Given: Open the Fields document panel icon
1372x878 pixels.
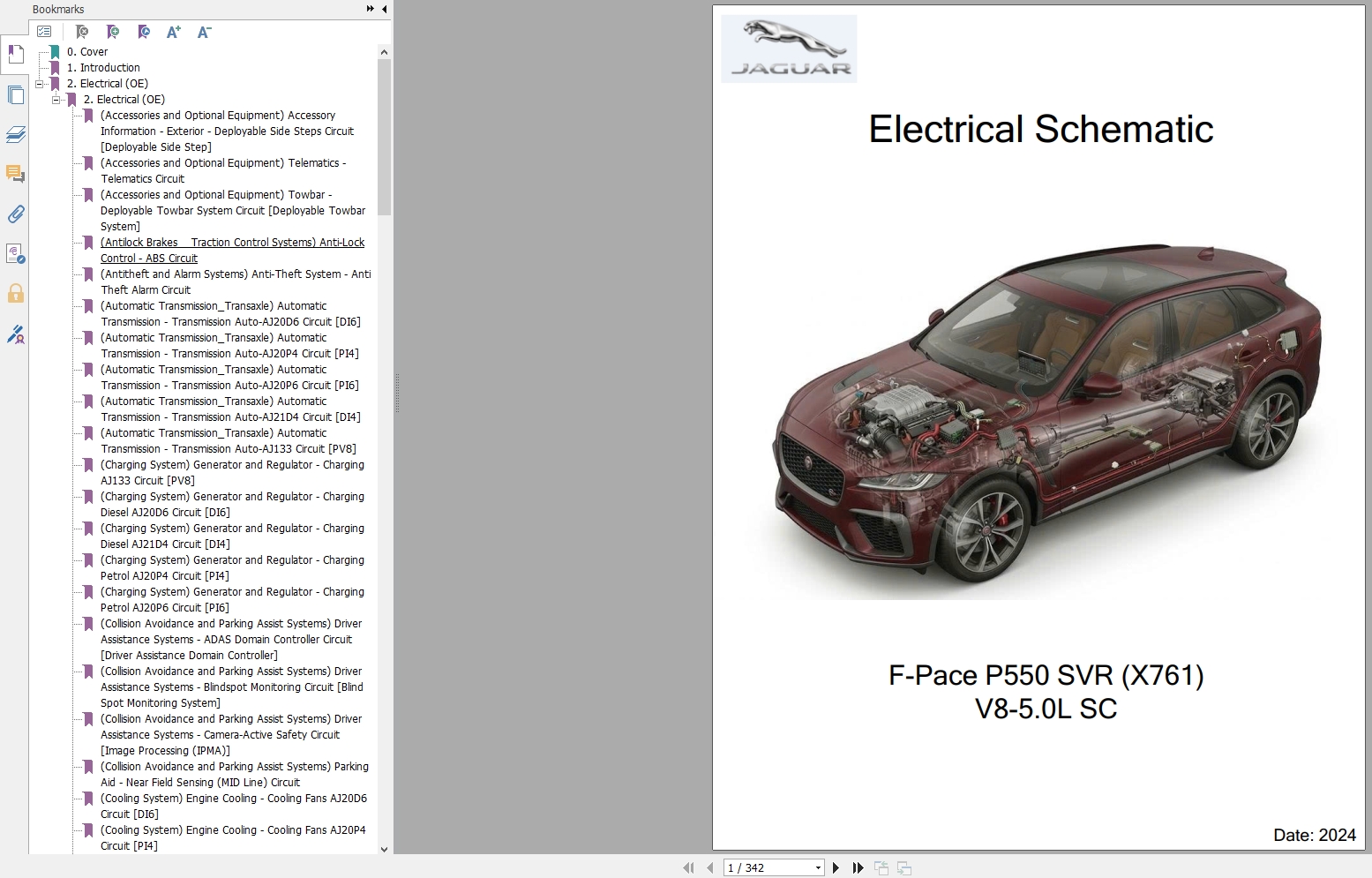Looking at the screenshot, I should pos(15,254).
